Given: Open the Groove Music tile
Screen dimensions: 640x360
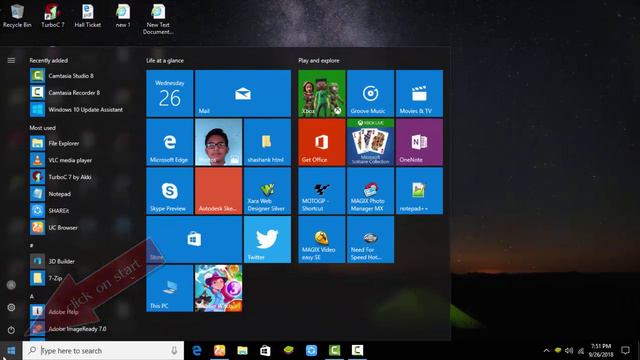Looking at the screenshot, I should [371, 93].
